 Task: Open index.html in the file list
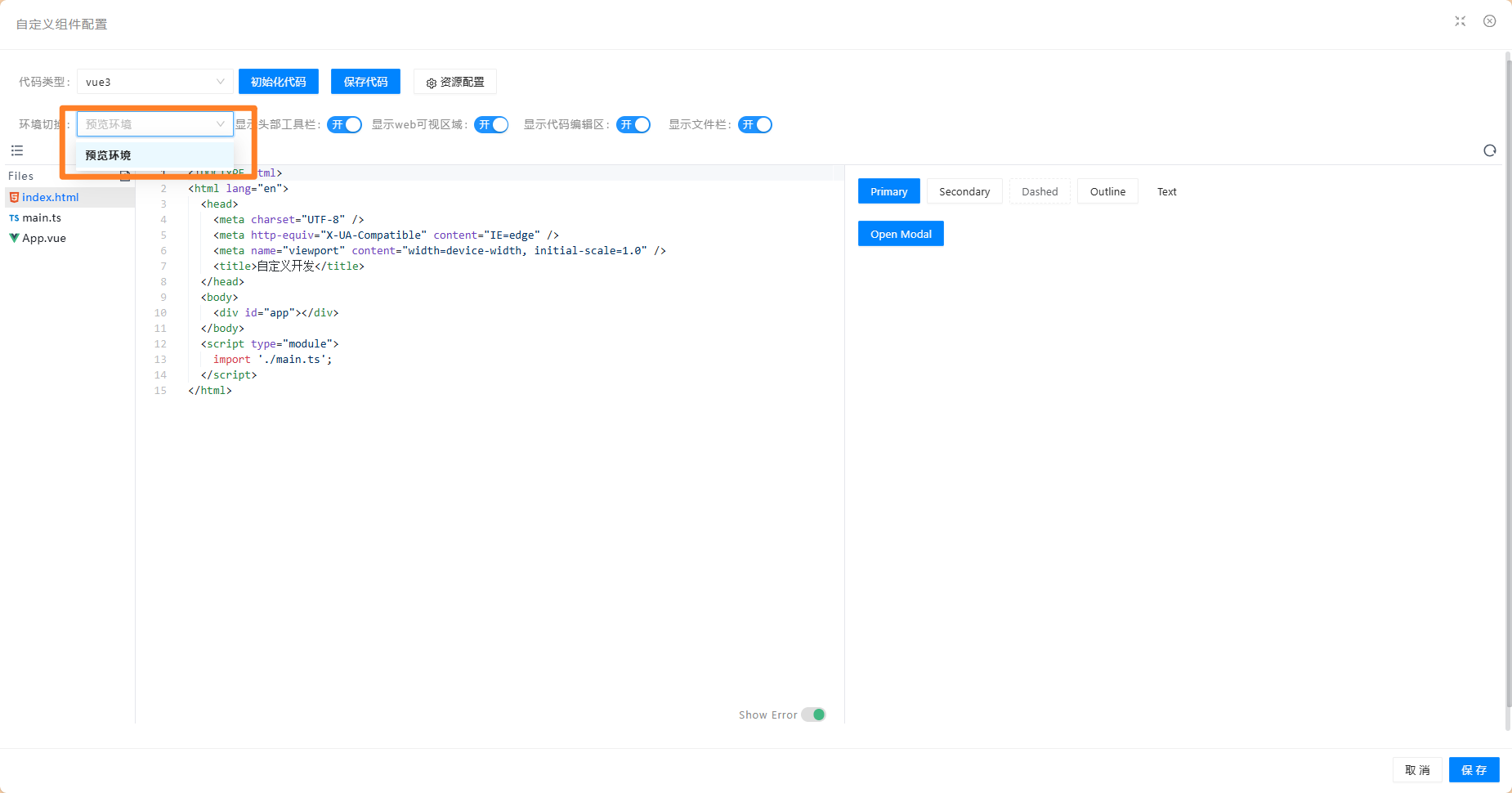point(69,197)
